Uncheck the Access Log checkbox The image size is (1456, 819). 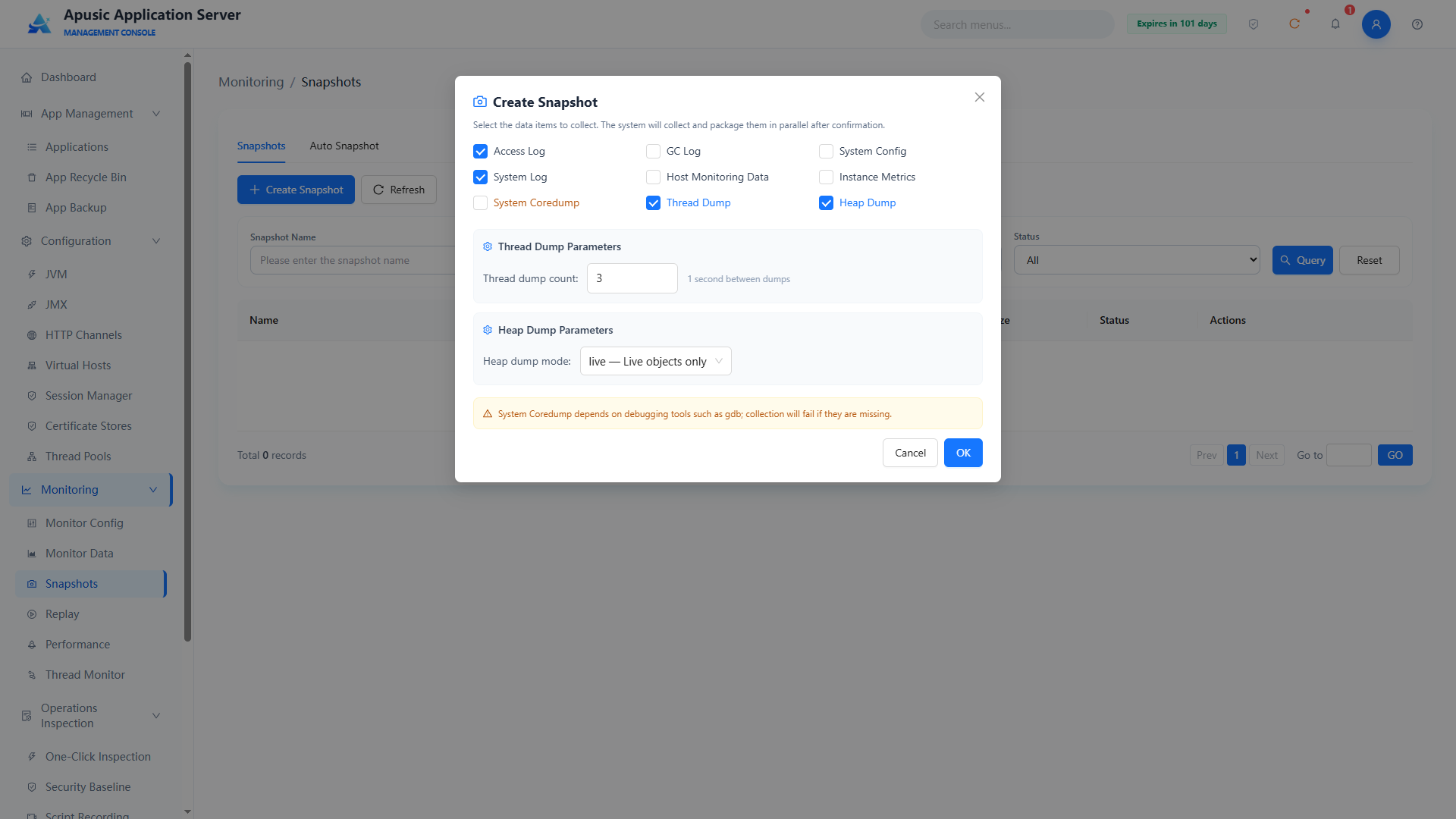[480, 152]
